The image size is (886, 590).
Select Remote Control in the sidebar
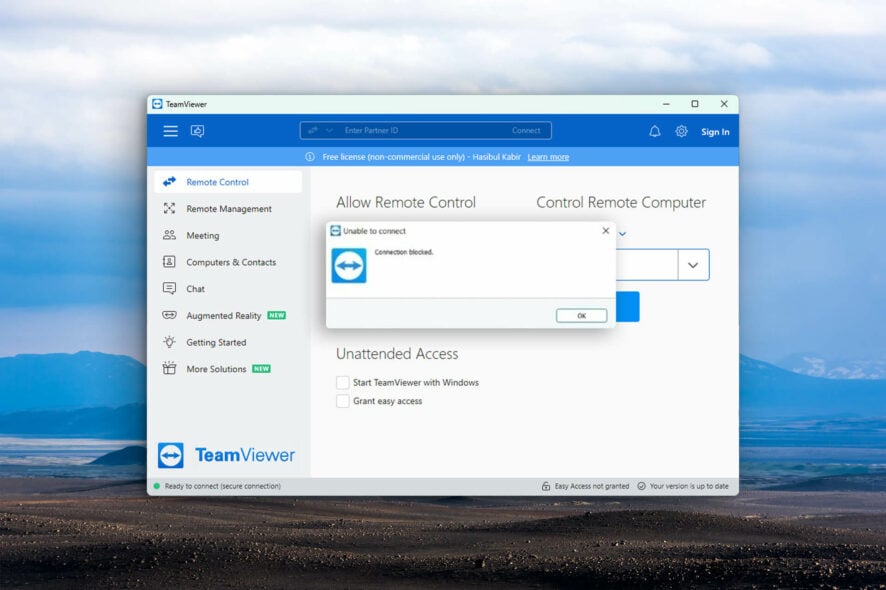point(228,182)
